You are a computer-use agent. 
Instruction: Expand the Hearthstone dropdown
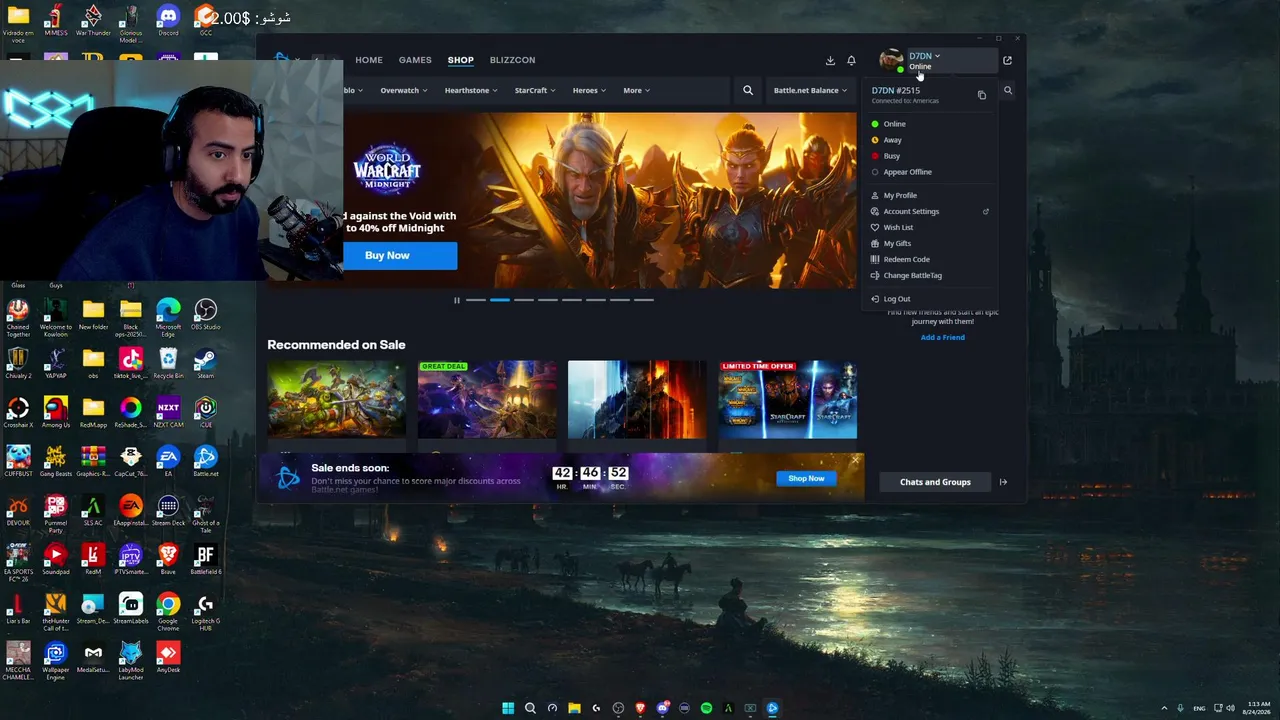(472, 90)
